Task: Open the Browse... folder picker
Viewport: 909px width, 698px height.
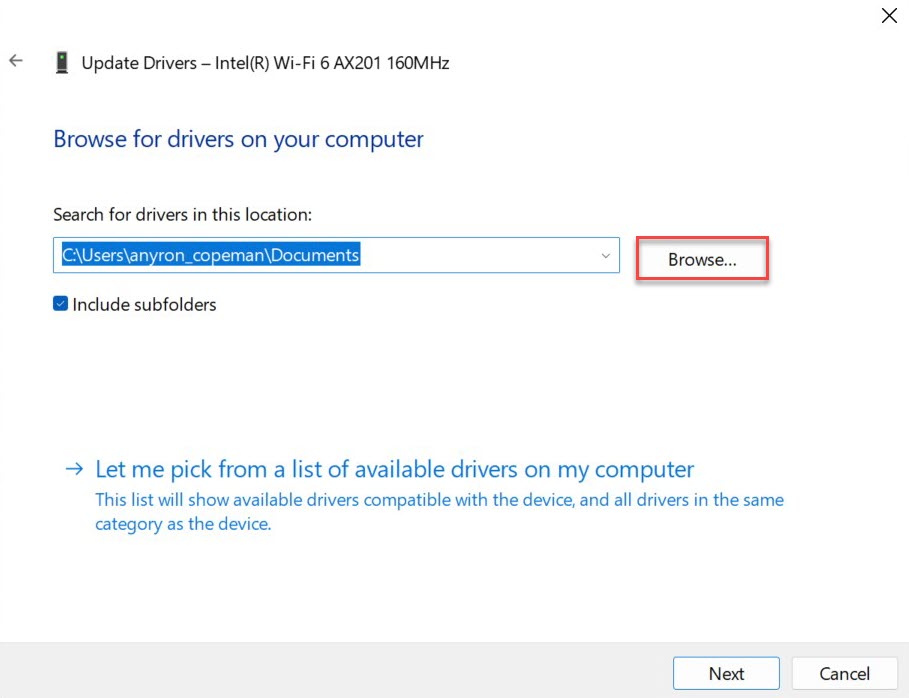Action: click(702, 259)
